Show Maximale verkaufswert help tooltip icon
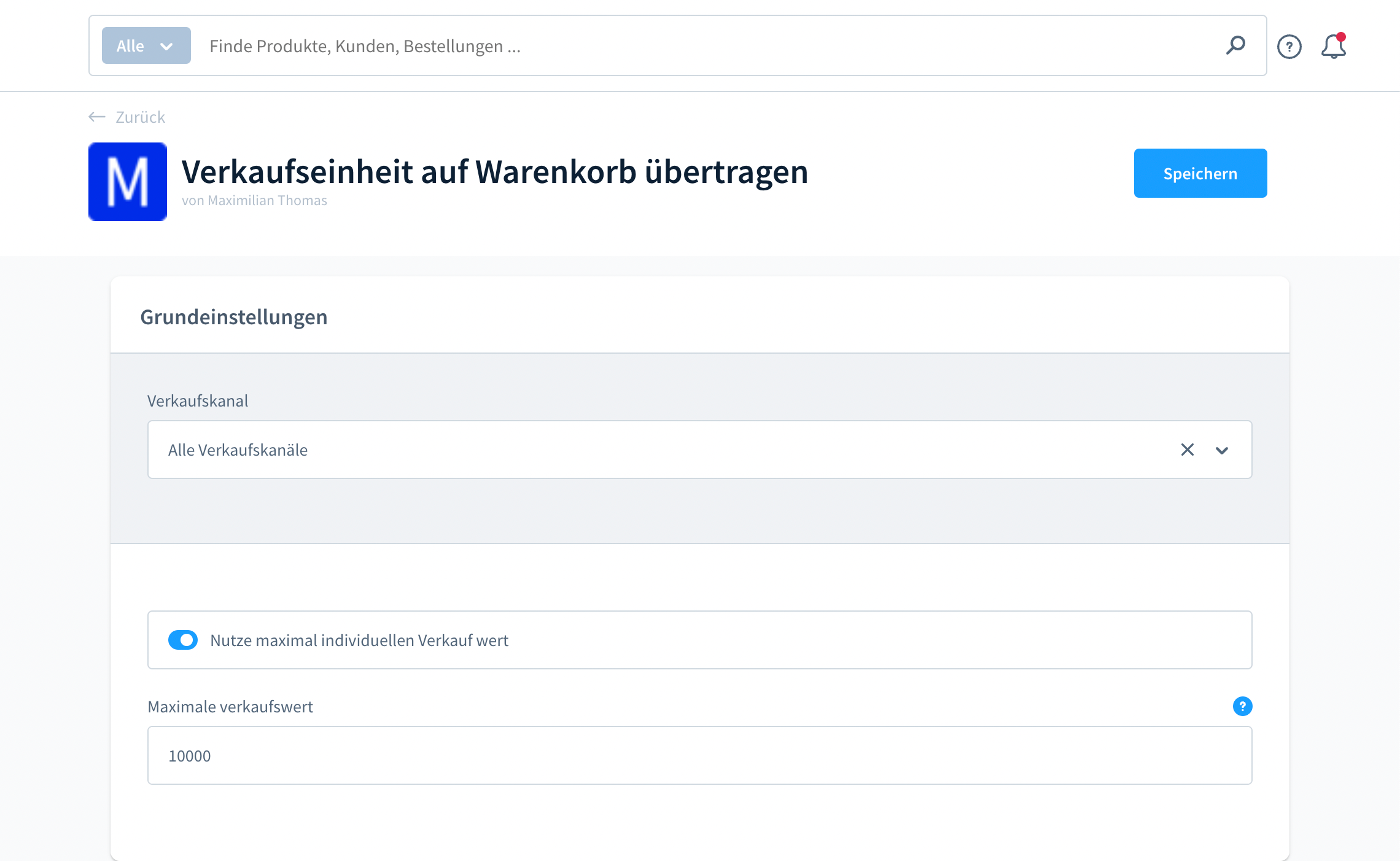 [x=1242, y=706]
